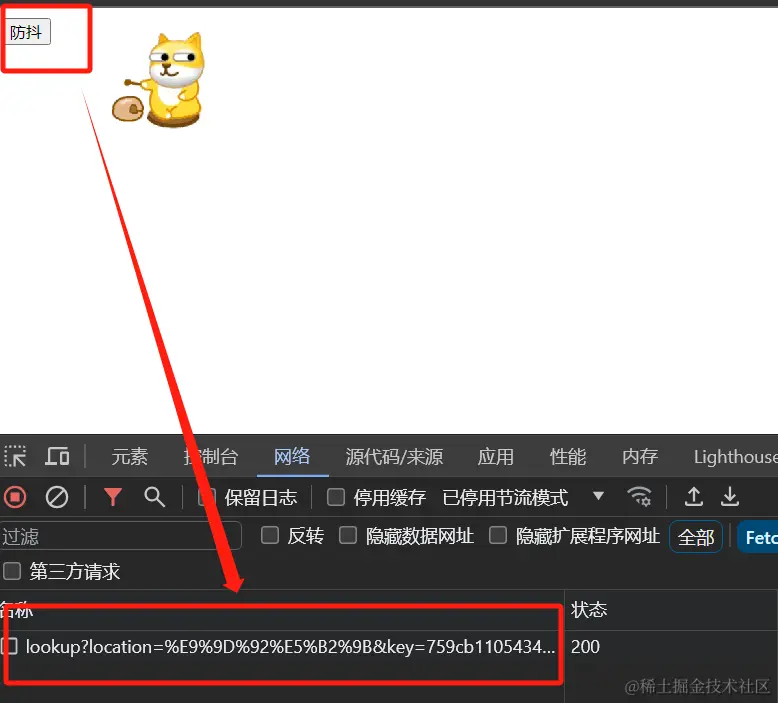Toggle the device toolbar icon
Screen dimensions: 778x703
[x=58, y=456]
